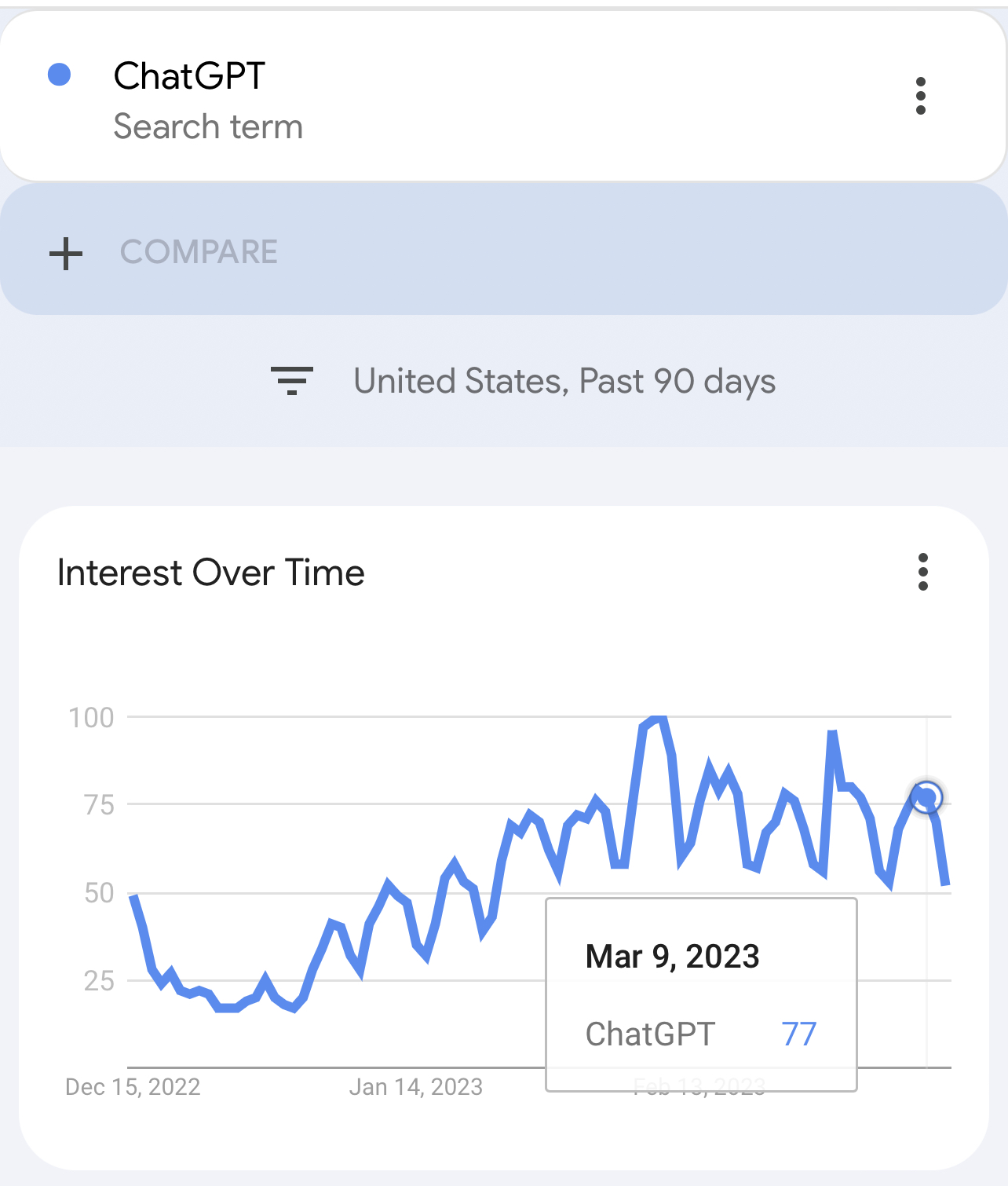Click the 100 value axis label
Viewport: 1008px width, 1186px height.
pyautogui.click(x=91, y=717)
